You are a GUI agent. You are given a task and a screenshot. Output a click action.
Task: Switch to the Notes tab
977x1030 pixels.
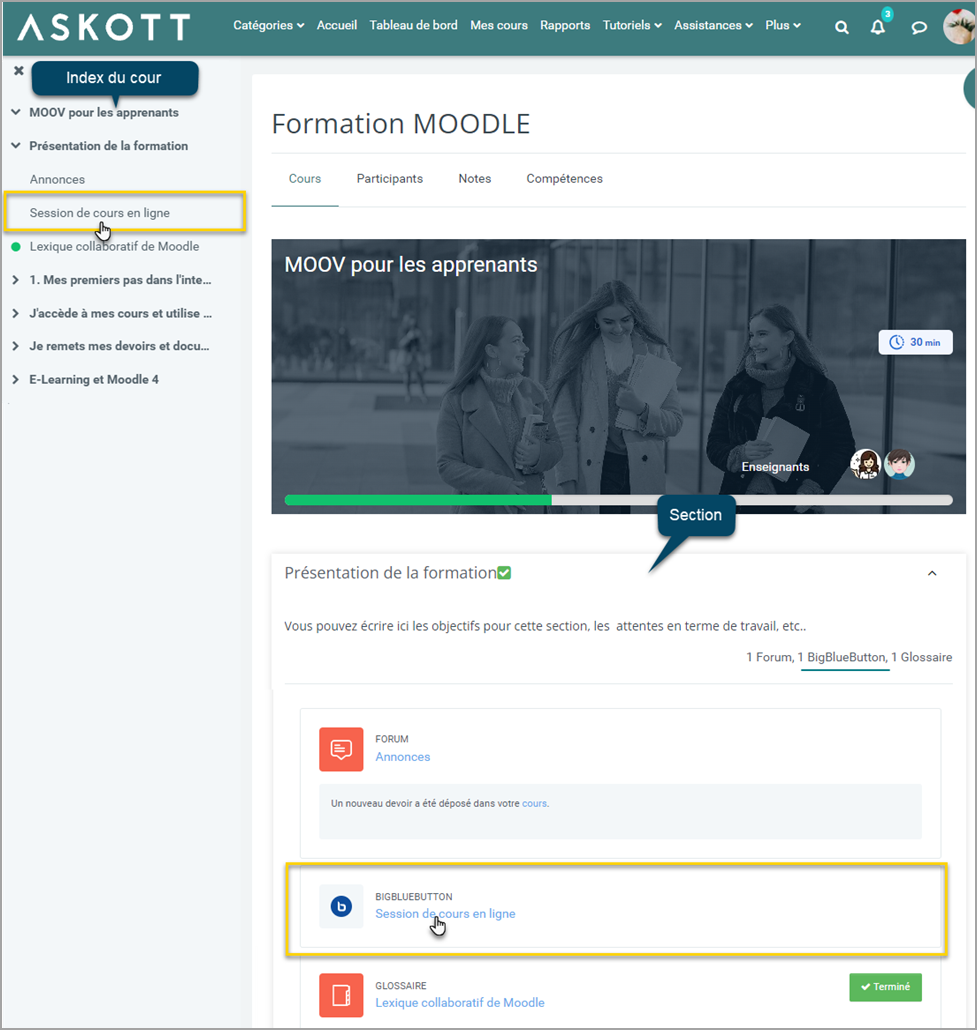point(474,179)
